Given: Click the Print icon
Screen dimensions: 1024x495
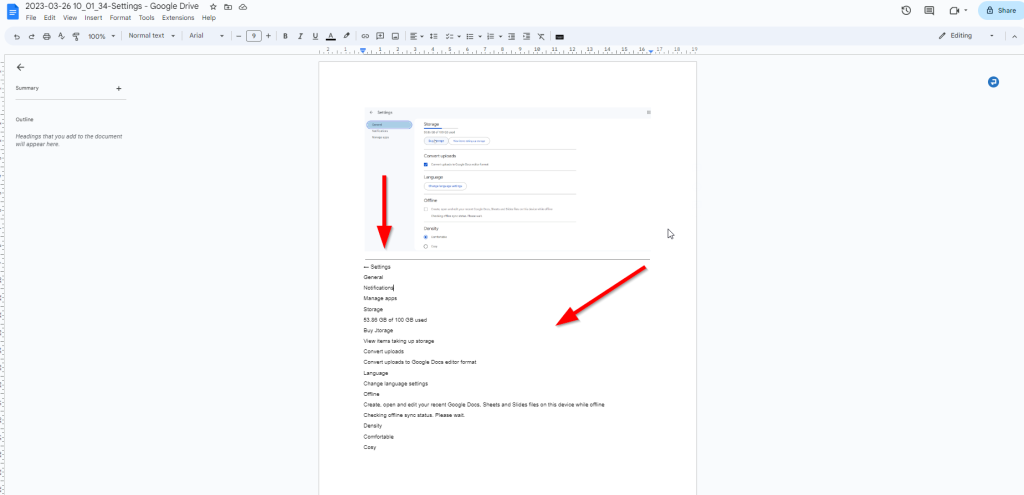Looking at the screenshot, I should coord(47,36).
